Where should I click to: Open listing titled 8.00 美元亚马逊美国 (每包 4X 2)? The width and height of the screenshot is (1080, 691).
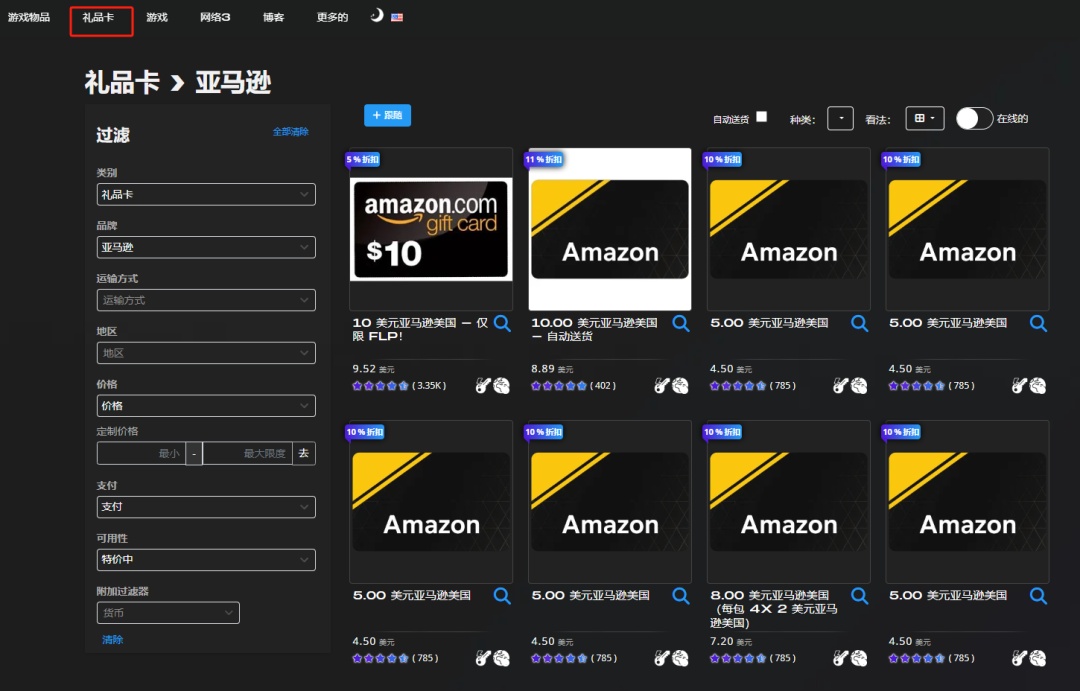coord(774,608)
